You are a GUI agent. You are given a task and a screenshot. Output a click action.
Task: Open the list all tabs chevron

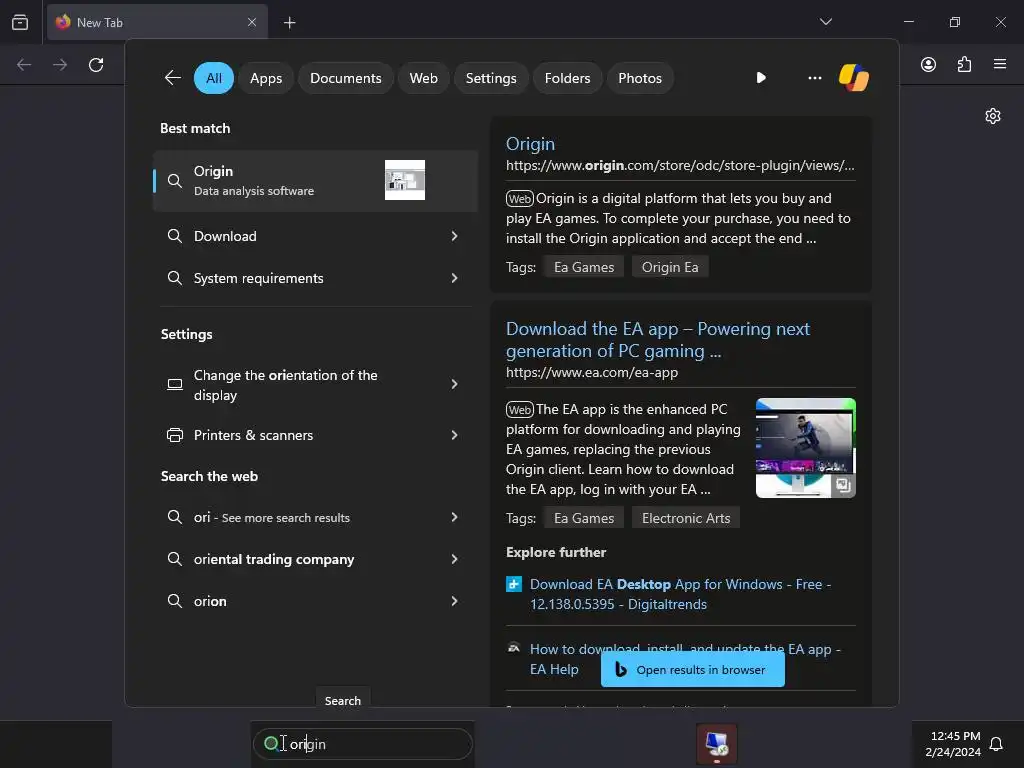pyautogui.click(x=825, y=22)
